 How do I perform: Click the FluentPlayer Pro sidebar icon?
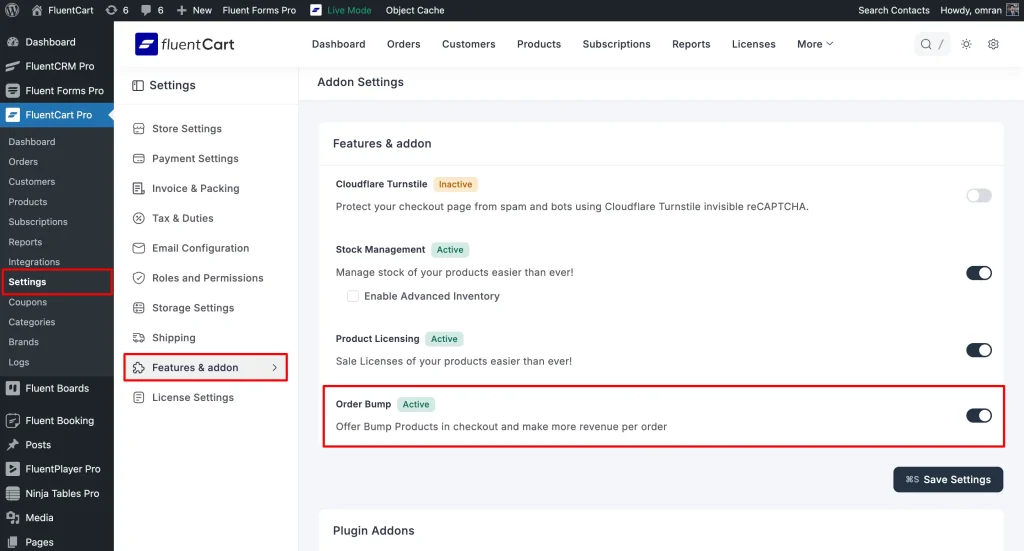pos(12,469)
